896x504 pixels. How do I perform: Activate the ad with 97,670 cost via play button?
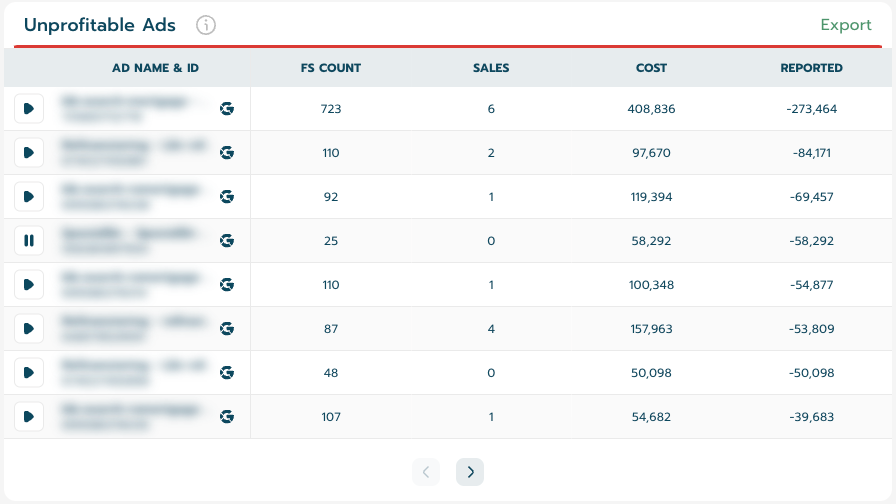pyautogui.click(x=29, y=153)
